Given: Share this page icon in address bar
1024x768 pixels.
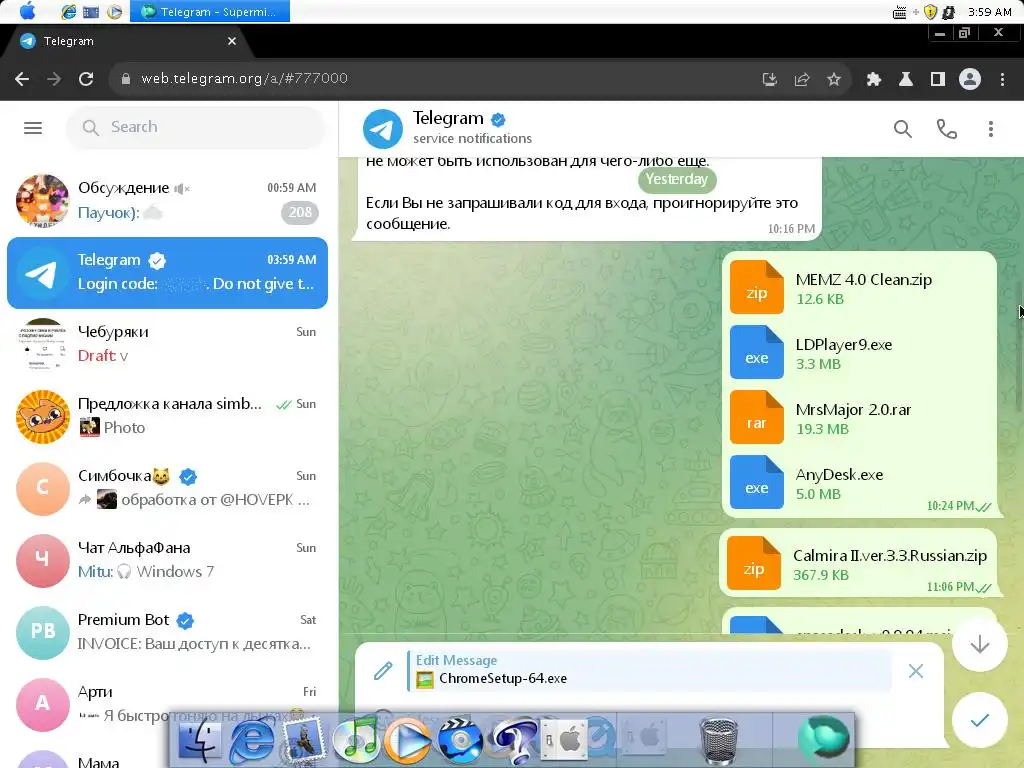Looking at the screenshot, I should click(802, 80).
